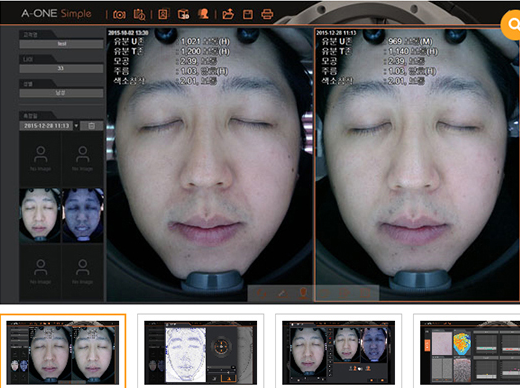Click the export arrow icon on overlay bar
The width and height of the screenshot is (520, 388).
(x=344, y=294)
